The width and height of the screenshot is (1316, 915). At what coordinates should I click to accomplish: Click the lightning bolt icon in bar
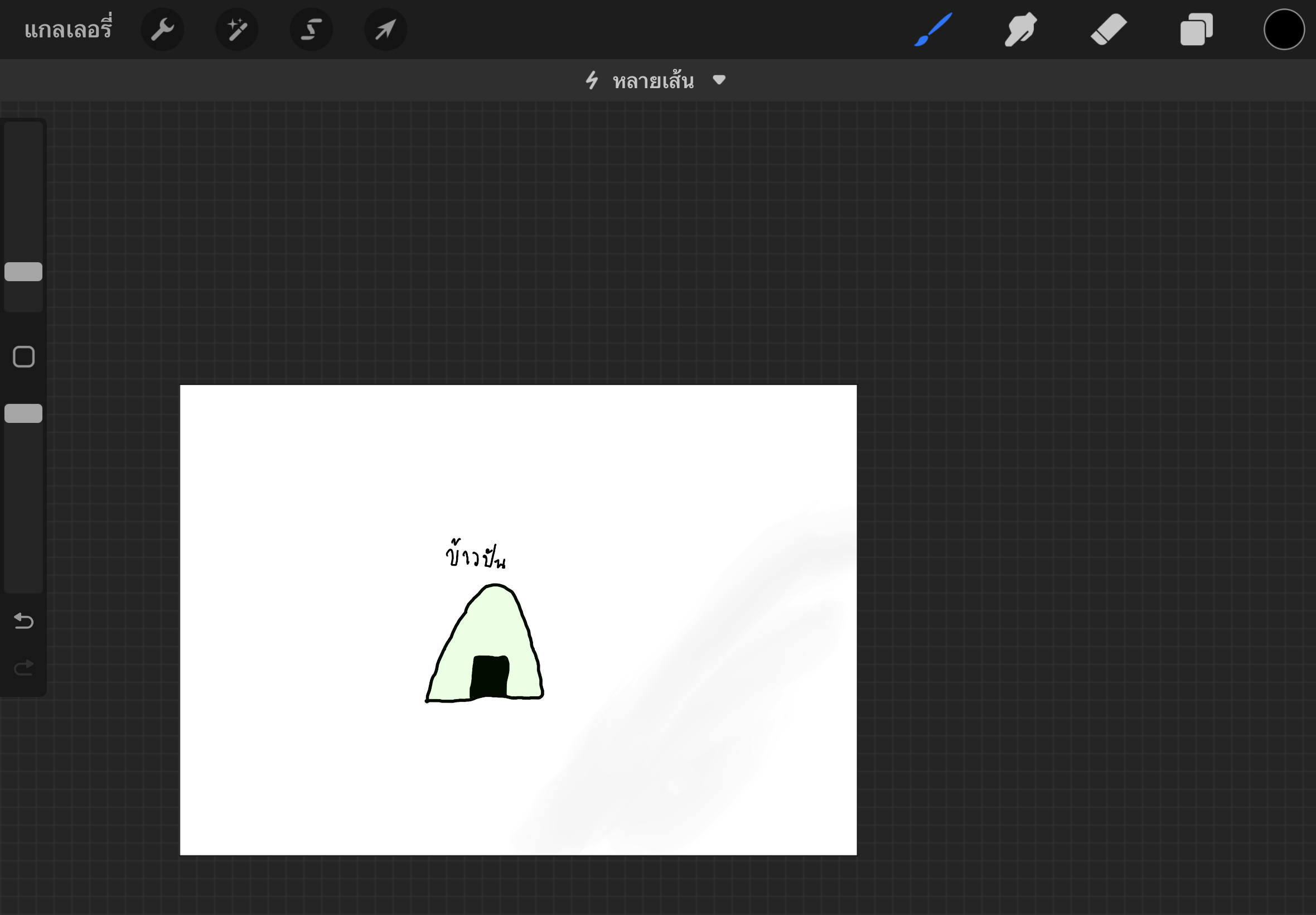point(592,80)
